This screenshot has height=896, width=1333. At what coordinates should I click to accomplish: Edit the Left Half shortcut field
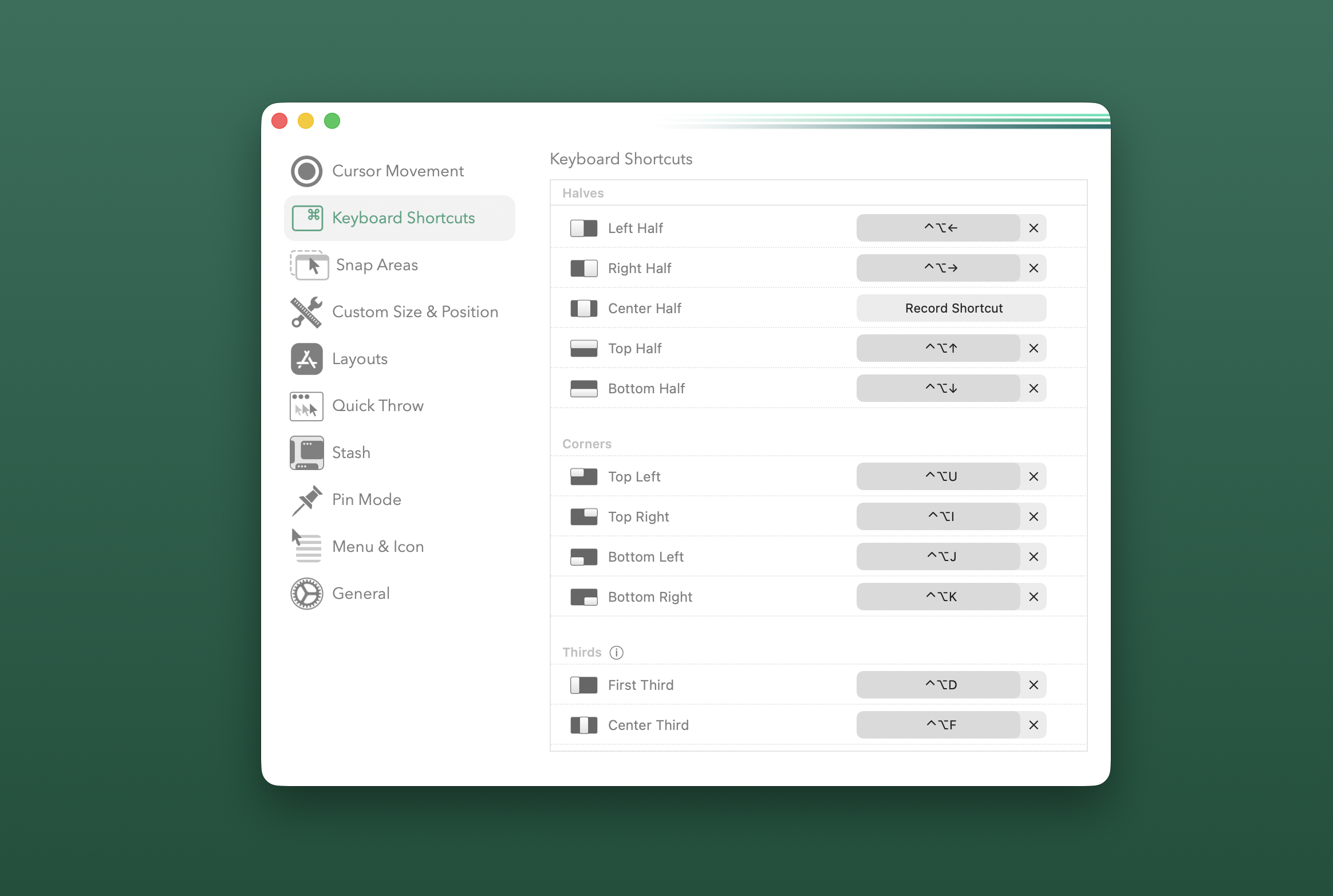[938, 228]
